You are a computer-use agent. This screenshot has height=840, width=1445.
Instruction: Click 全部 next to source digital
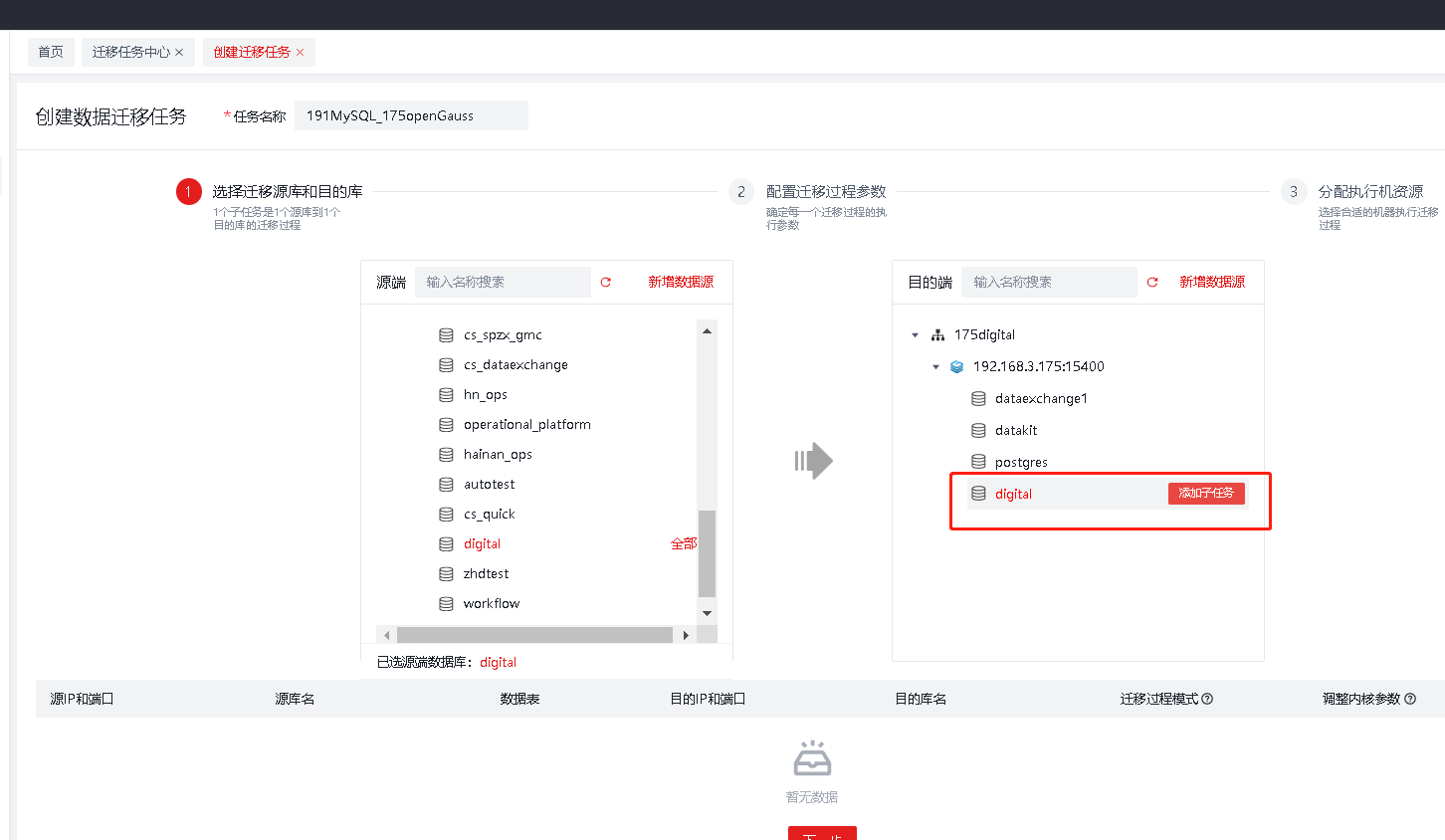tap(684, 544)
